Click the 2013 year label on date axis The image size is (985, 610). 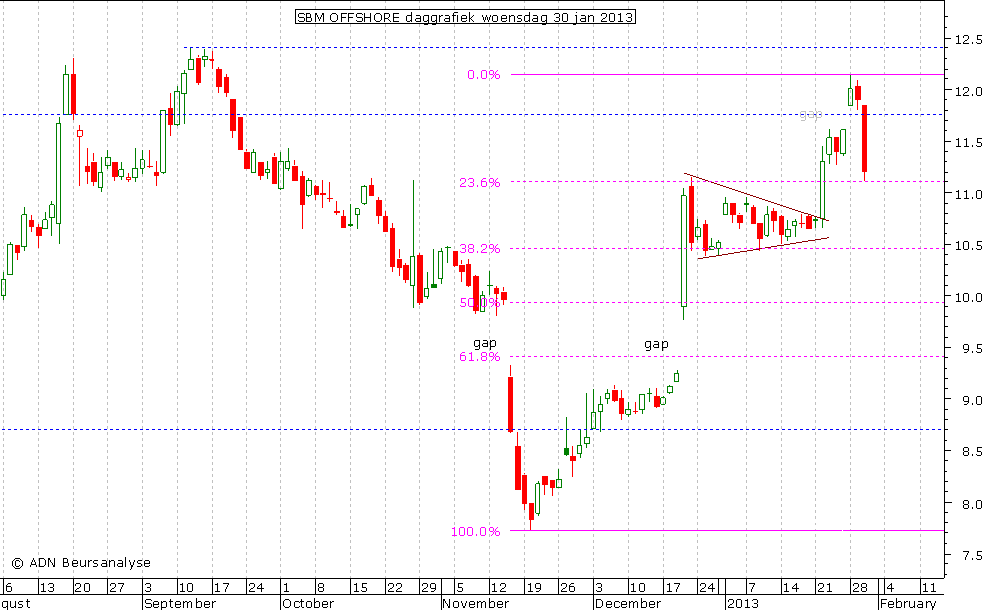click(x=743, y=604)
